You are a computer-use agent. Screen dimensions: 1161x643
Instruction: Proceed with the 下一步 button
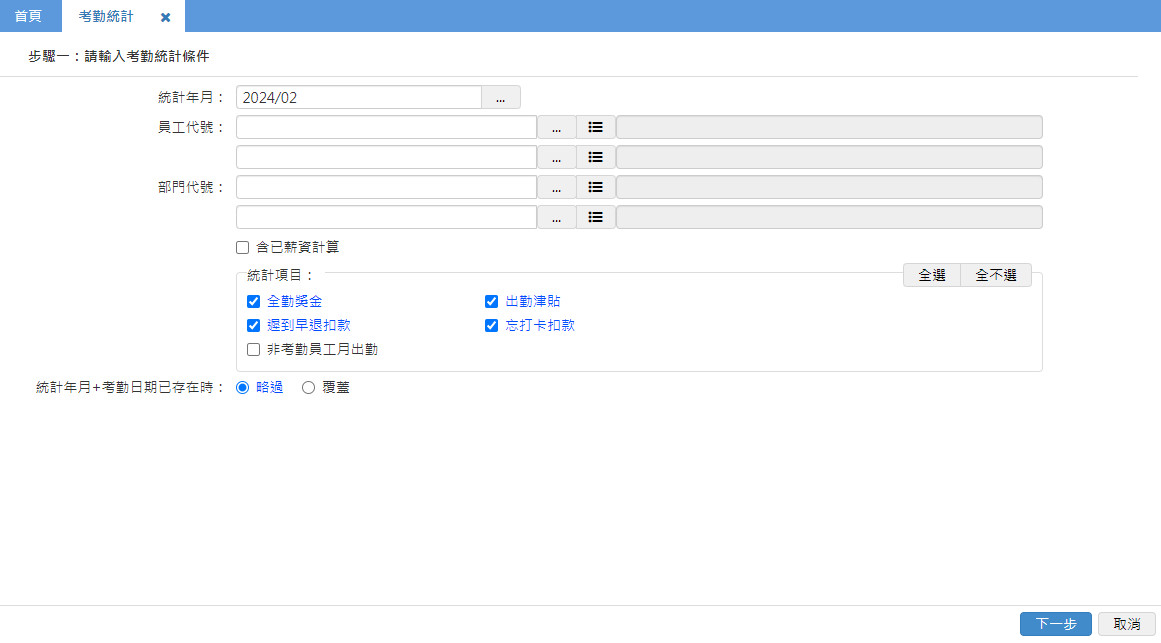1055,624
